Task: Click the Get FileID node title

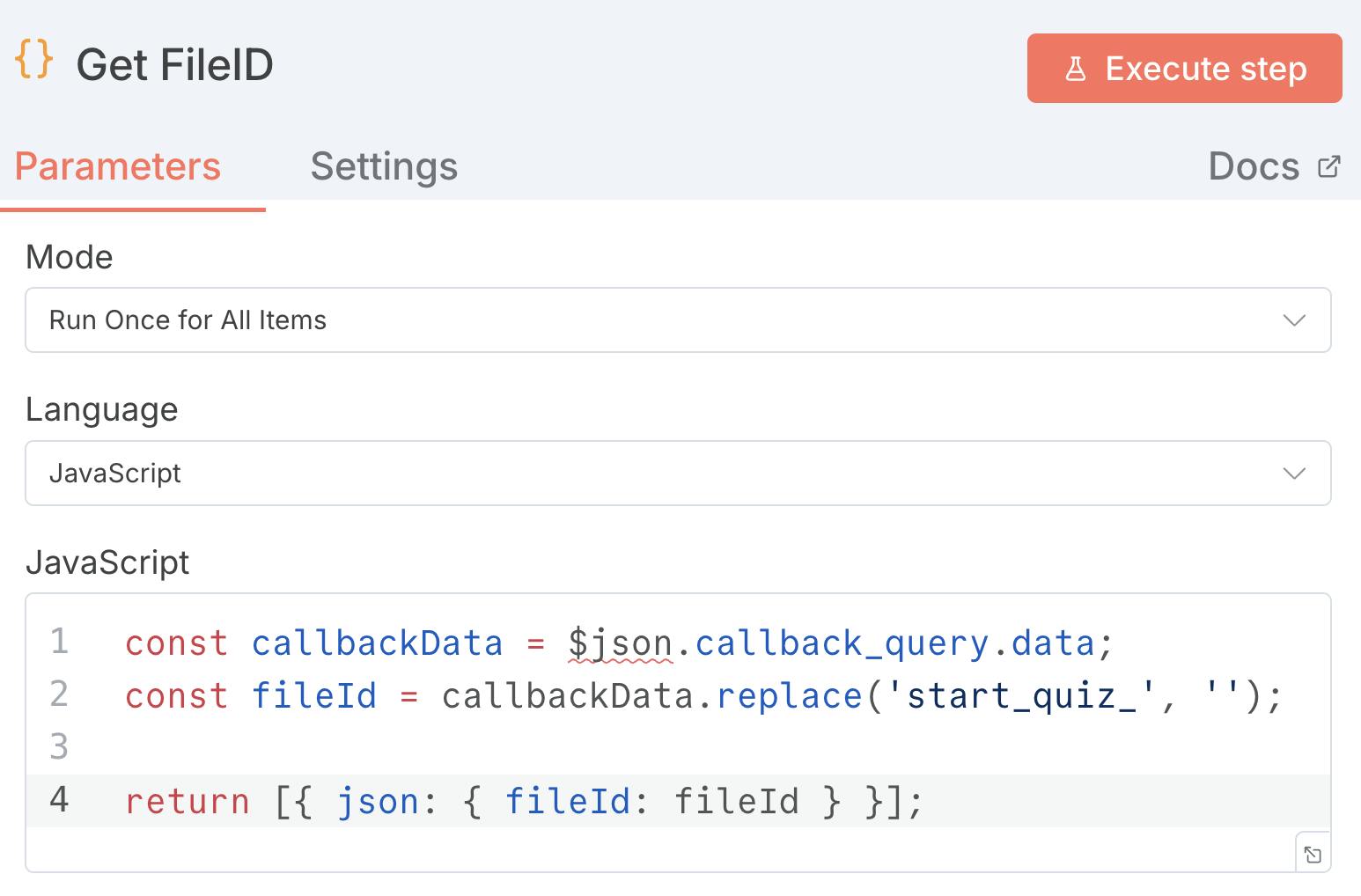Action: click(175, 65)
